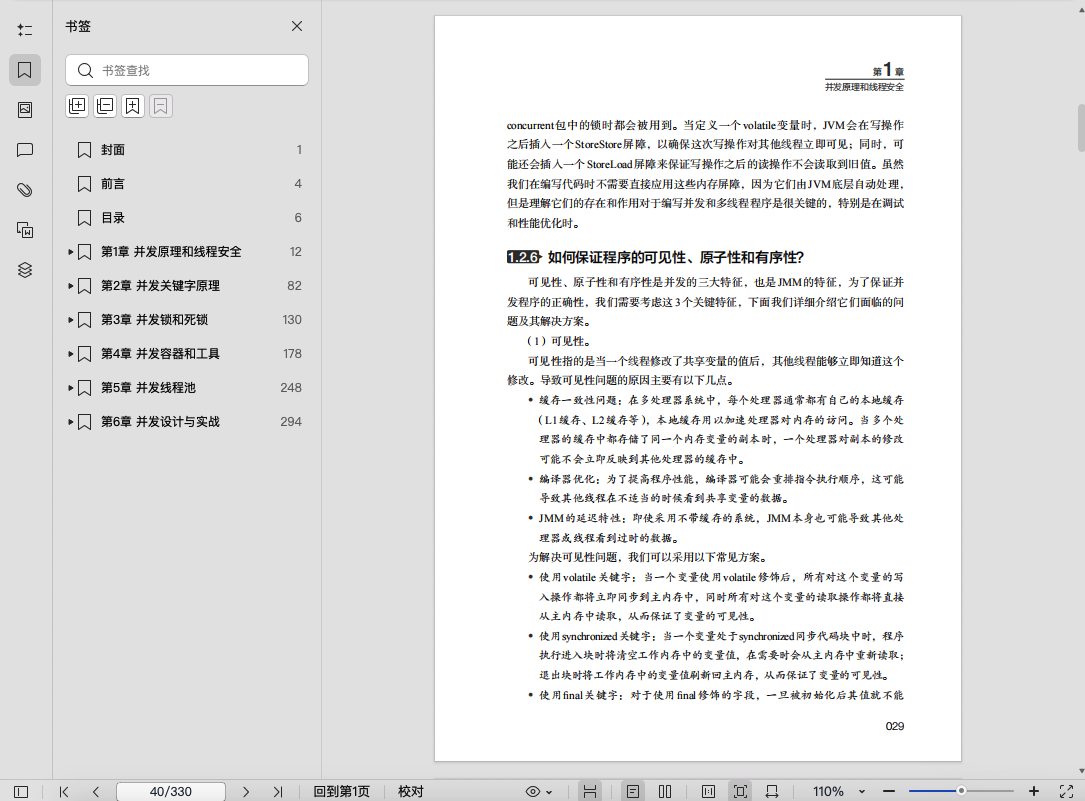Select single page view
Image resolution: width=1085 pixels, height=801 pixels.
coord(632,791)
